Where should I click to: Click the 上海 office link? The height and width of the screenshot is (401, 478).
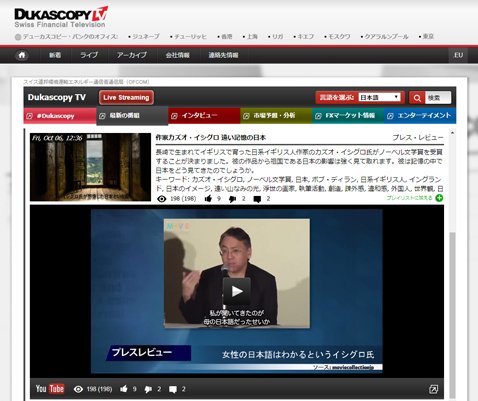point(252,36)
